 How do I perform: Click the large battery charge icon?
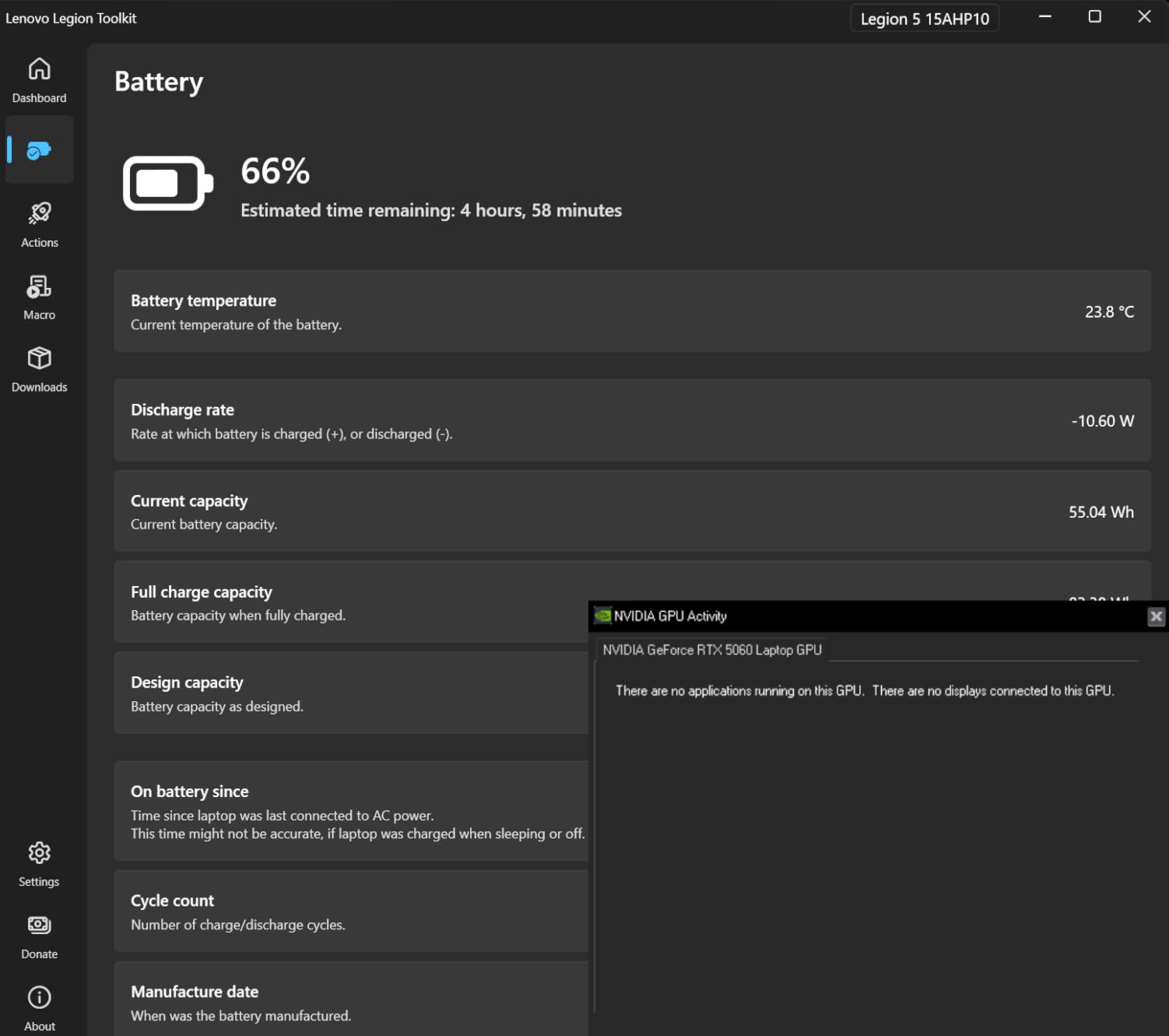point(167,184)
